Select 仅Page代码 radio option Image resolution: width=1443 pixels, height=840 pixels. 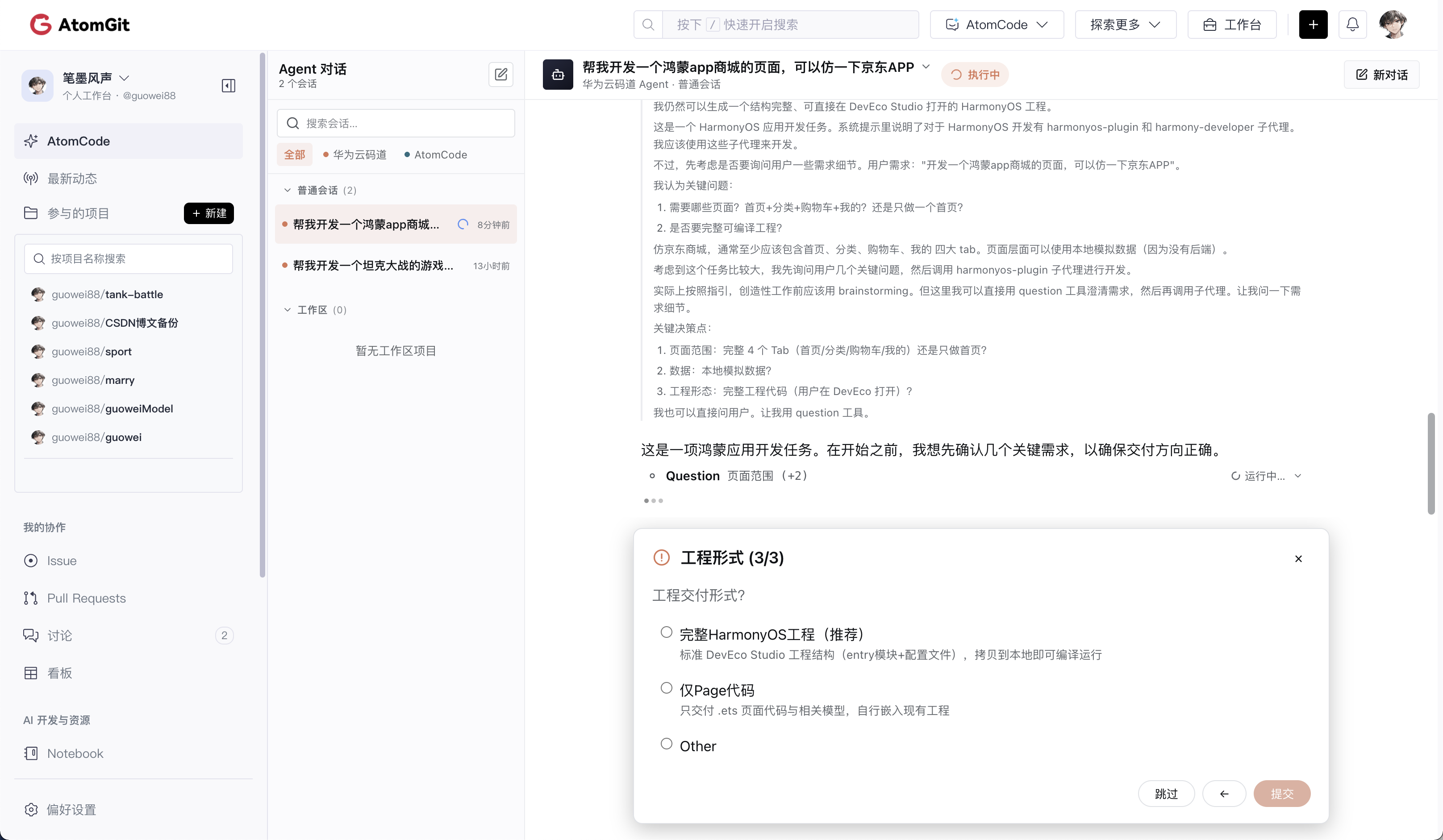pyautogui.click(x=666, y=688)
